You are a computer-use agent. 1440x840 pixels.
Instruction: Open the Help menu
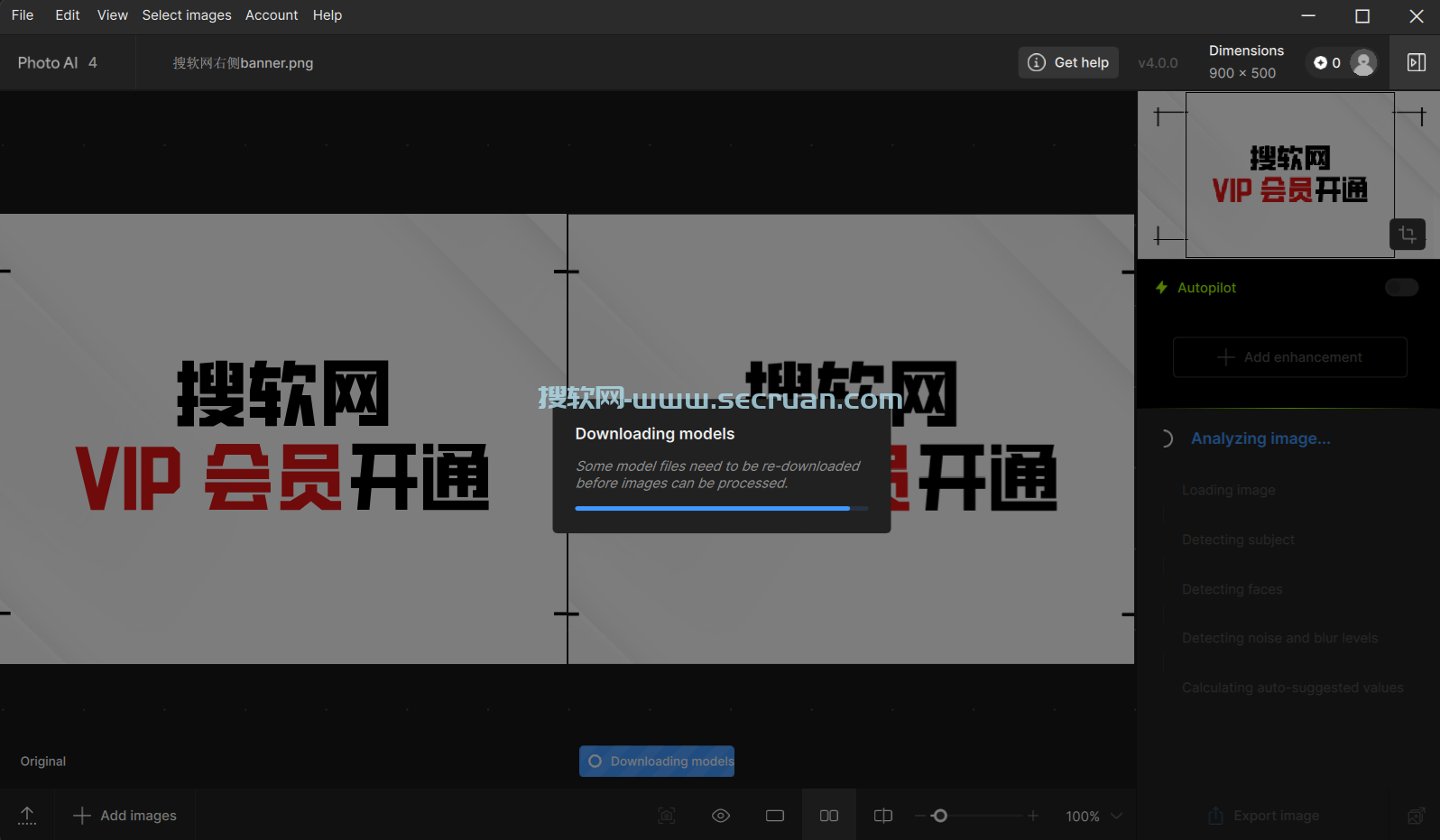click(x=328, y=15)
